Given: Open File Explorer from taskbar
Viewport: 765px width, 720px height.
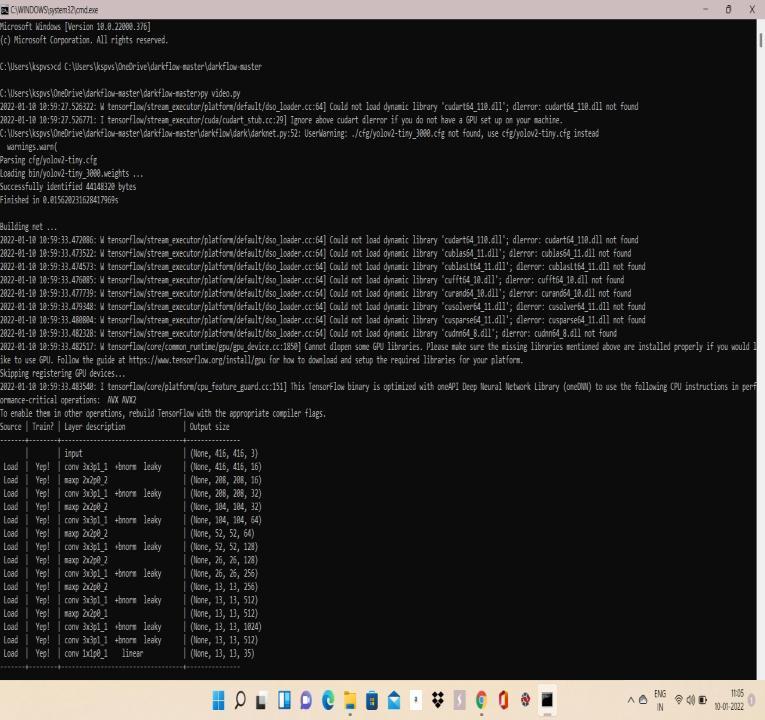Looking at the screenshot, I should pyautogui.click(x=350, y=700).
